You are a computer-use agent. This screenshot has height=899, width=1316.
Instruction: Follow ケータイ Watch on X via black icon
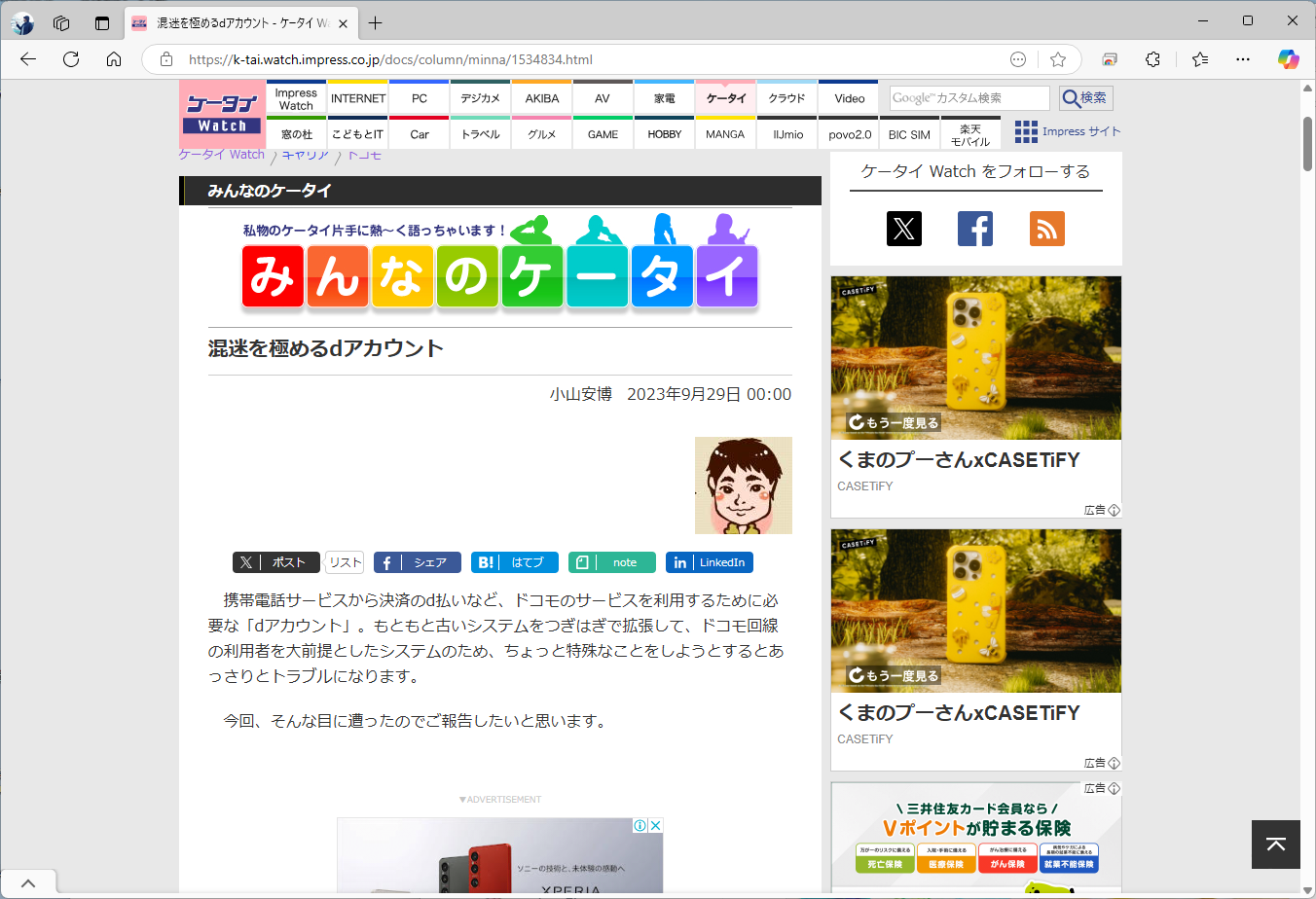point(903,229)
